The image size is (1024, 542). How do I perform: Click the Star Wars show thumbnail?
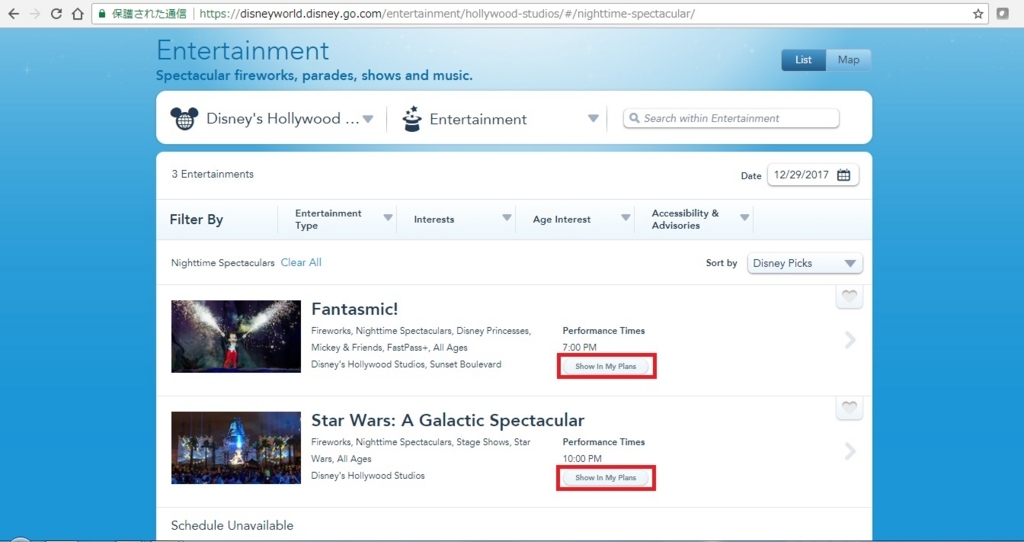pos(236,447)
